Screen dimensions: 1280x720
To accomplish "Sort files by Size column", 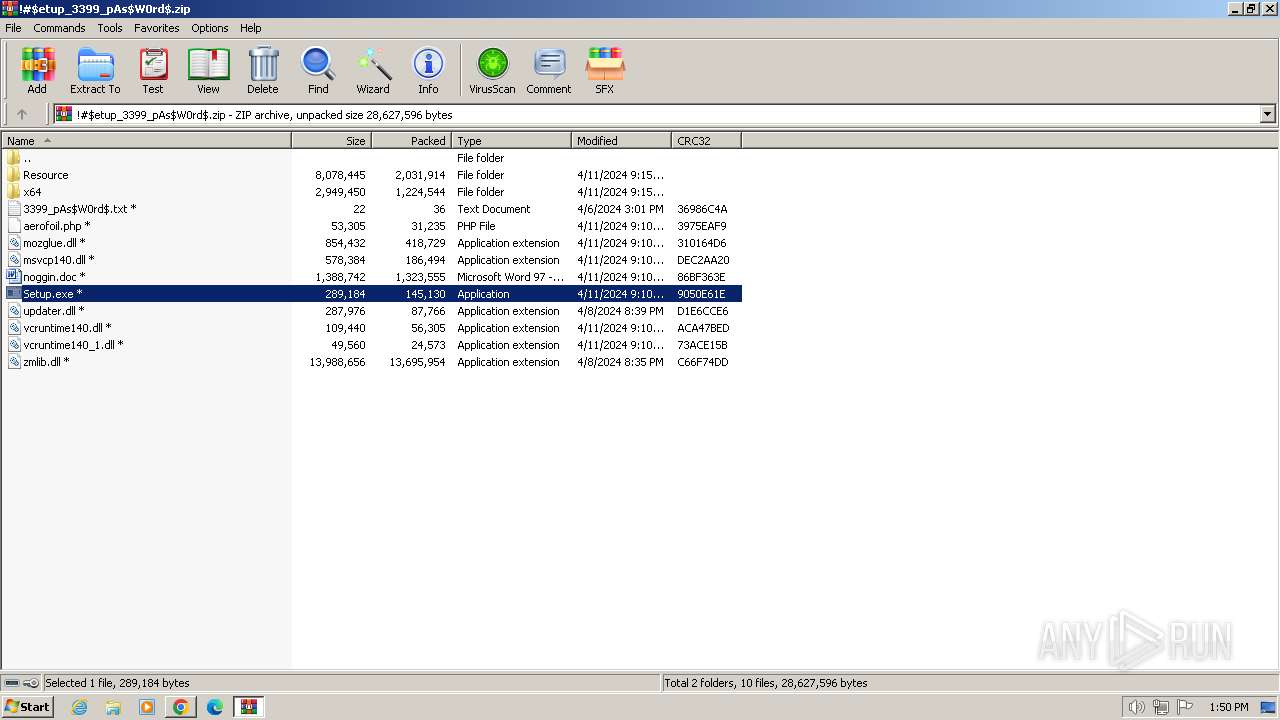I will 331,141.
